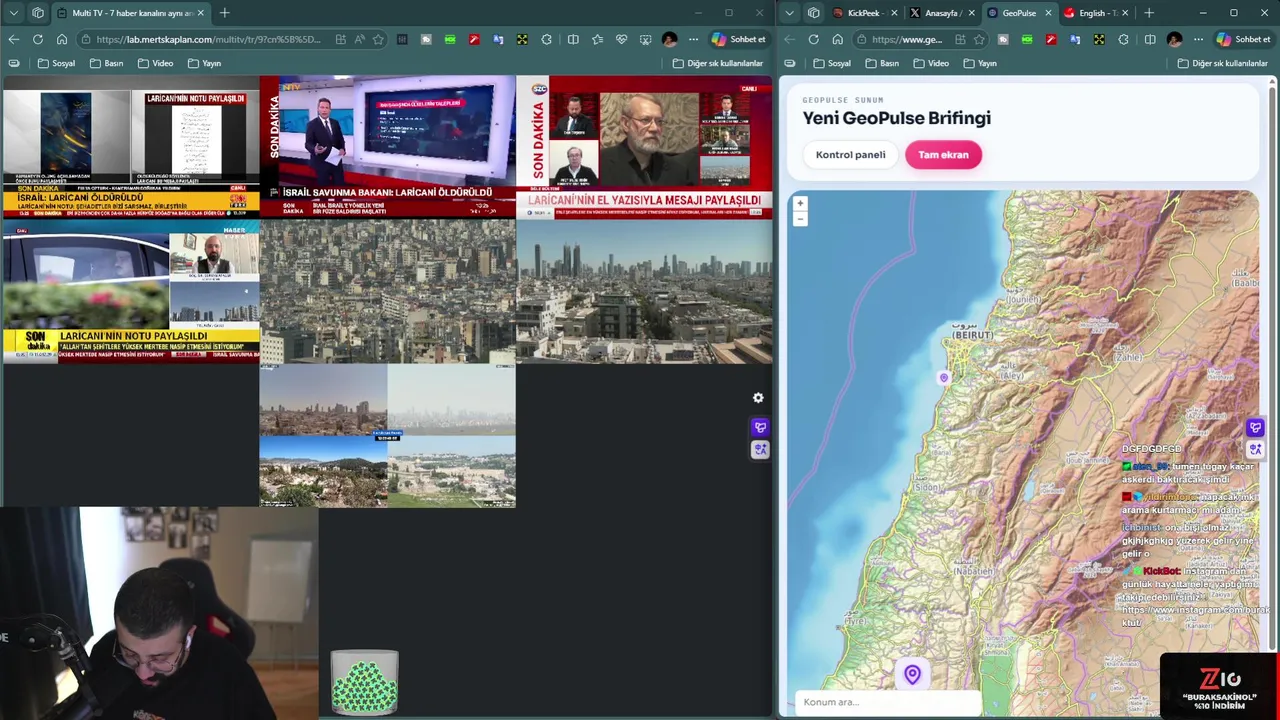
Task: Click Konum ara search field
Action: (888, 702)
